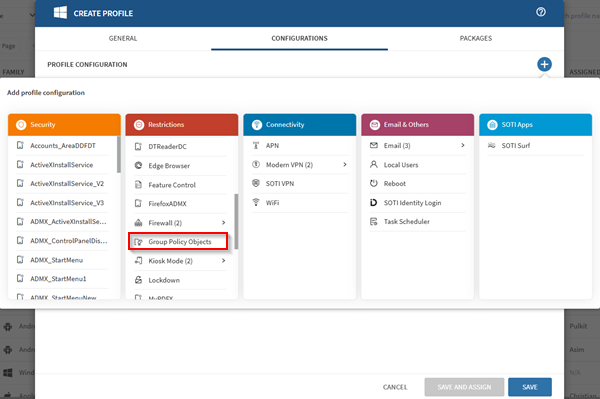Switch to the General tab

[x=123, y=38]
